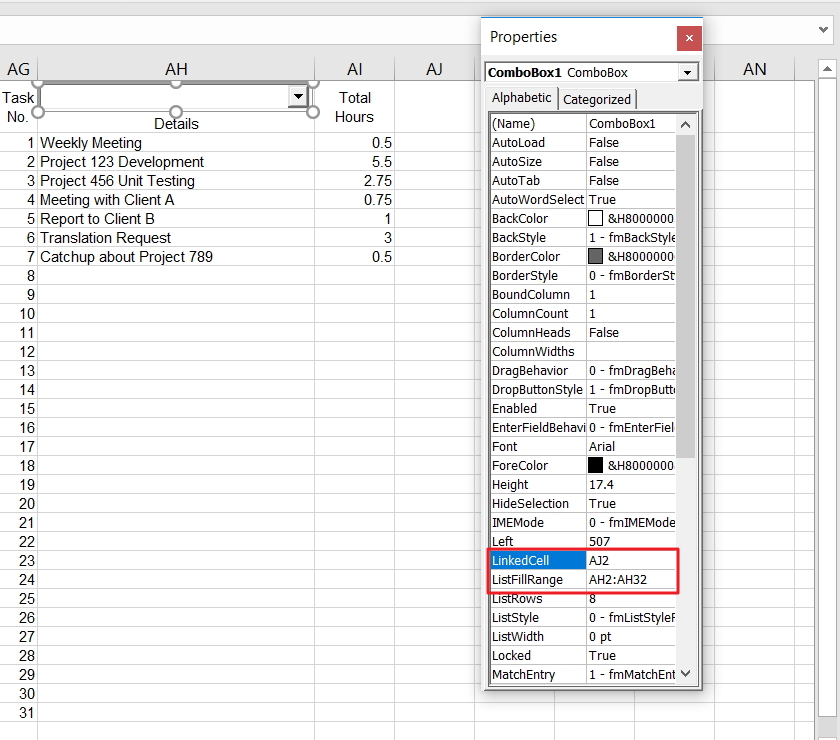Select the HideSelection property row

(x=582, y=504)
